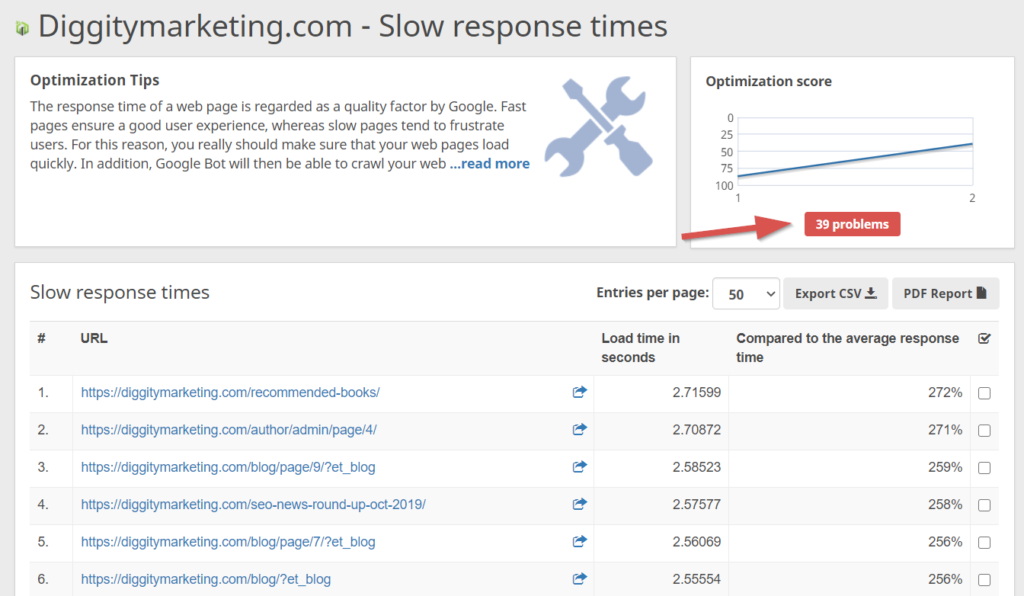The image size is (1024, 596).
Task: Select the 259% comparison value
Action: 945,467
